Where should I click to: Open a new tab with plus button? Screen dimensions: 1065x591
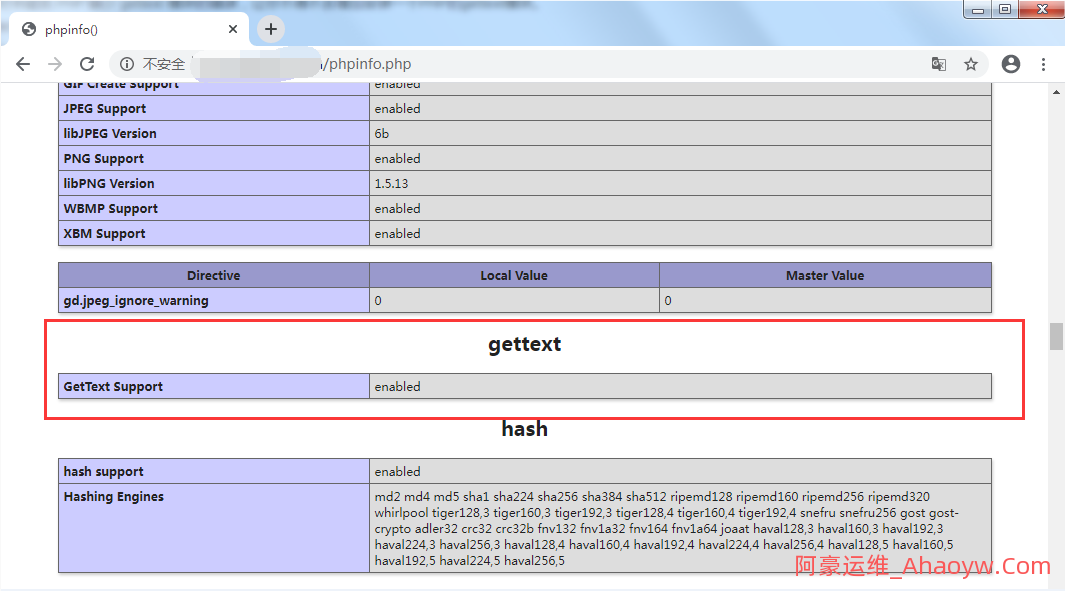(271, 29)
